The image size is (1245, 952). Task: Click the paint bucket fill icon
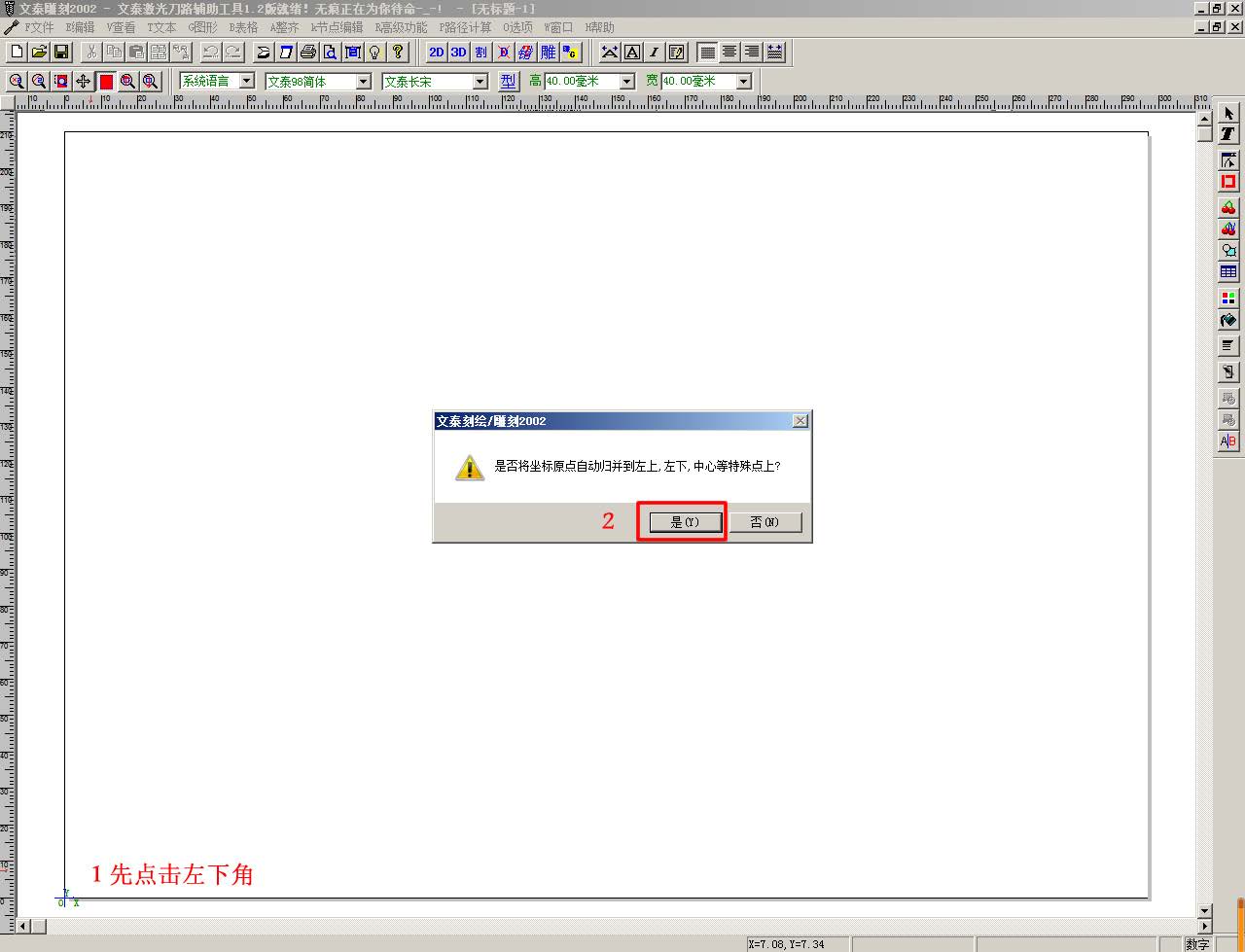click(1228, 319)
